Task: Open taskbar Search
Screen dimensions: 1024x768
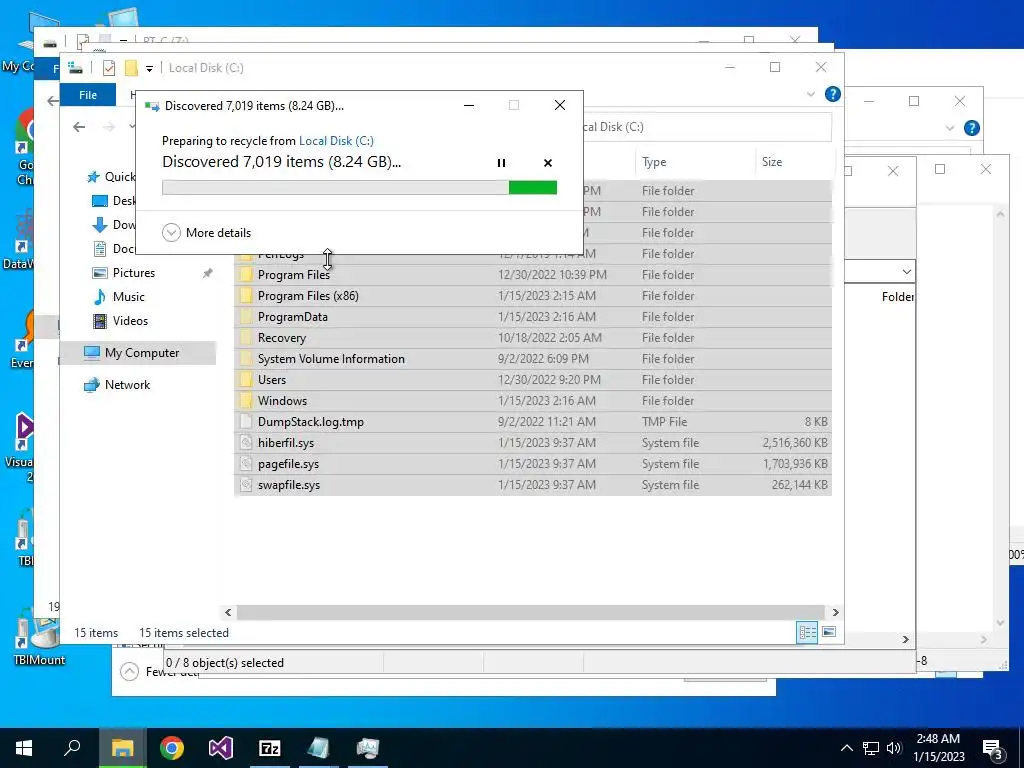Action: click(72, 748)
